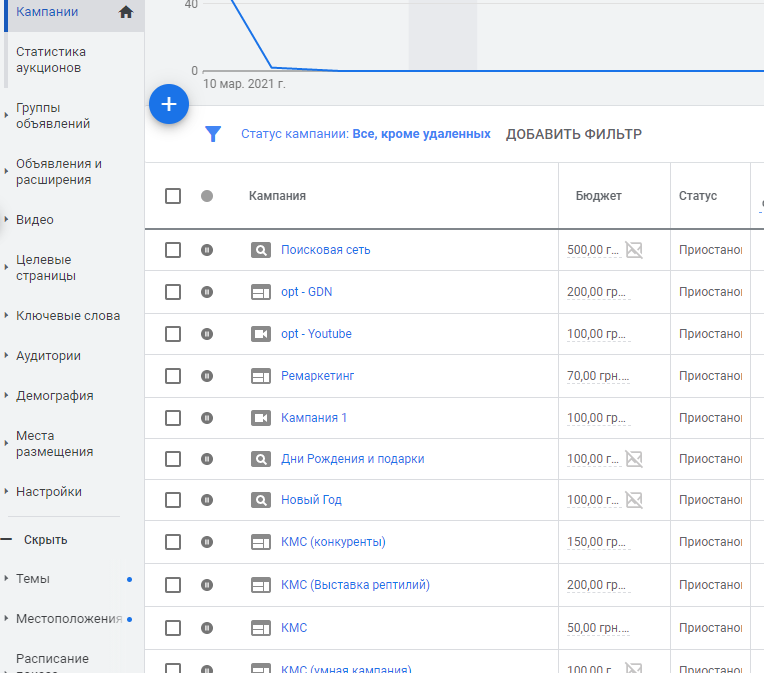Sort by Статус column header
764x673 pixels.
point(697,196)
